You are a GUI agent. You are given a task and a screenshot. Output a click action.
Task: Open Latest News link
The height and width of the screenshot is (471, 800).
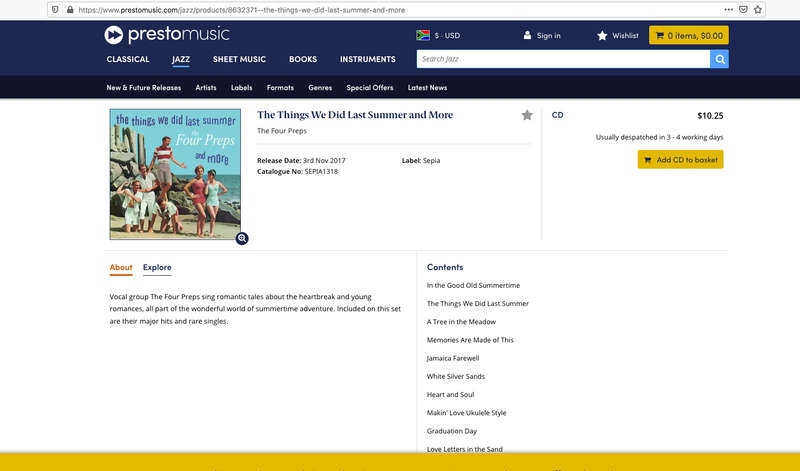tap(427, 88)
